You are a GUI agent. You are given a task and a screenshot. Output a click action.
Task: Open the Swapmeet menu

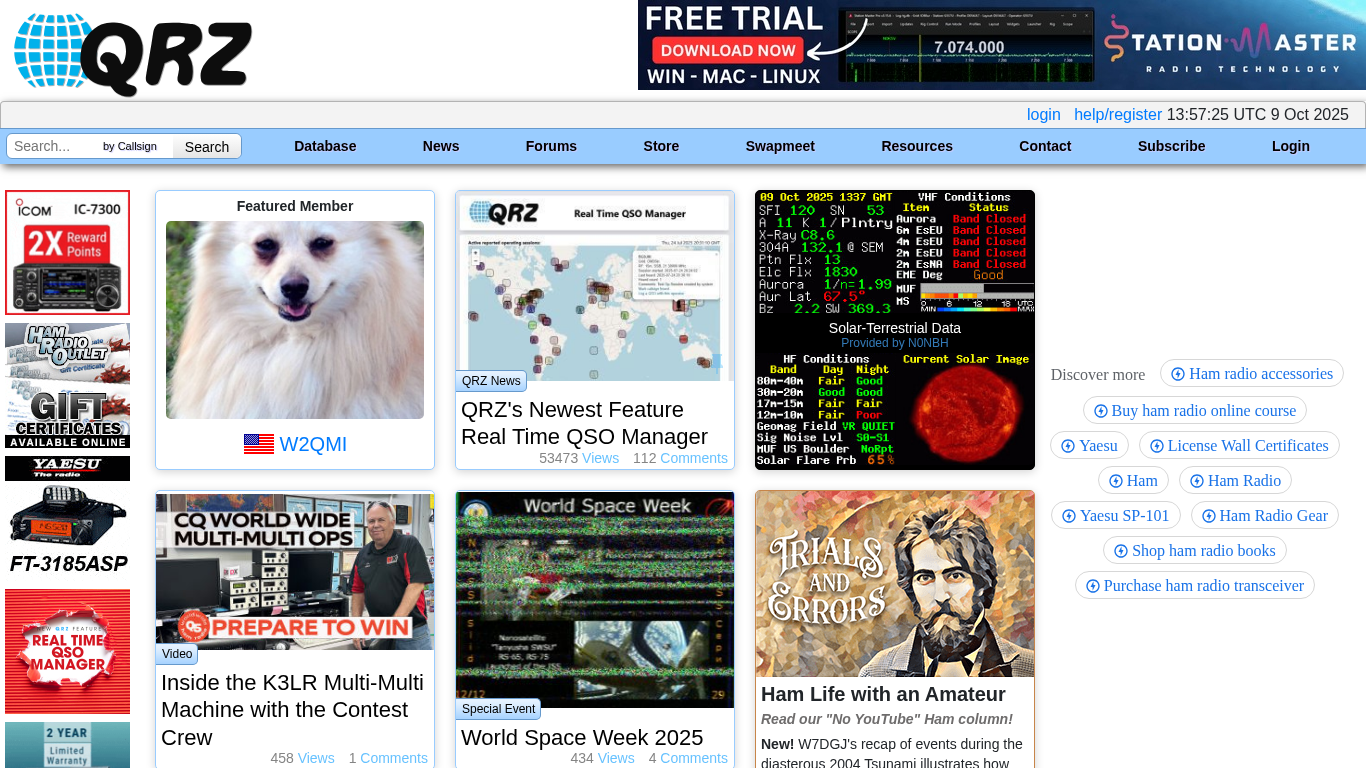780,146
